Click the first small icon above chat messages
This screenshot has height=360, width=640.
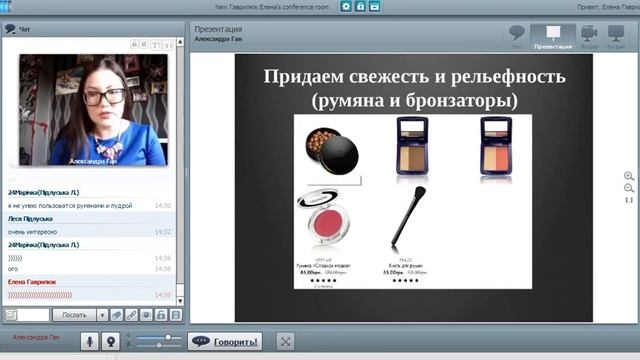tap(134, 44)
